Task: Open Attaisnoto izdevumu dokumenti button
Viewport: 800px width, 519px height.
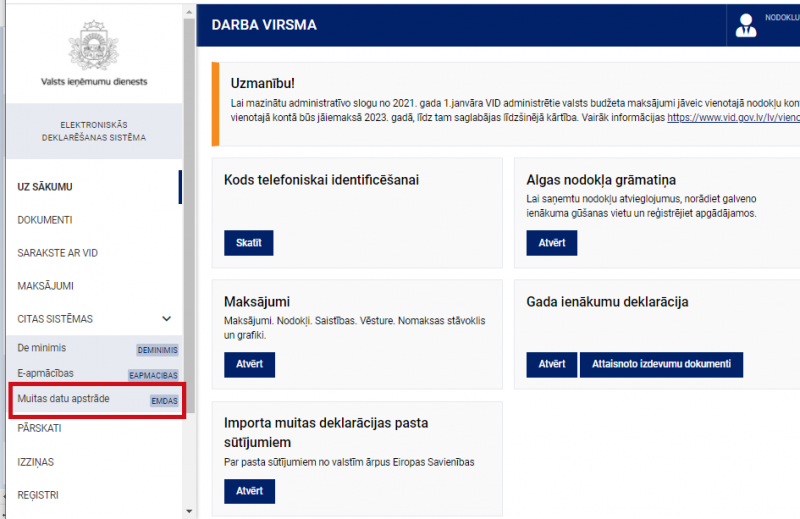Action: tap(661, 364)
